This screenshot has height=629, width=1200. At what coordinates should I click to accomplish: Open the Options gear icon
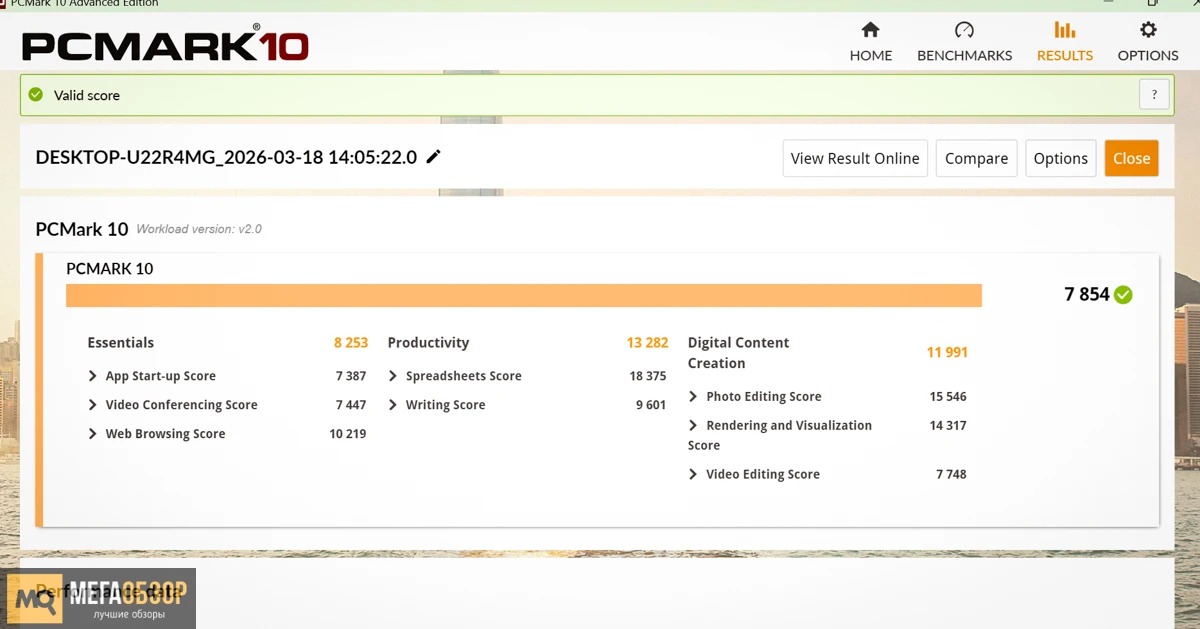(x=1148, y=30)
